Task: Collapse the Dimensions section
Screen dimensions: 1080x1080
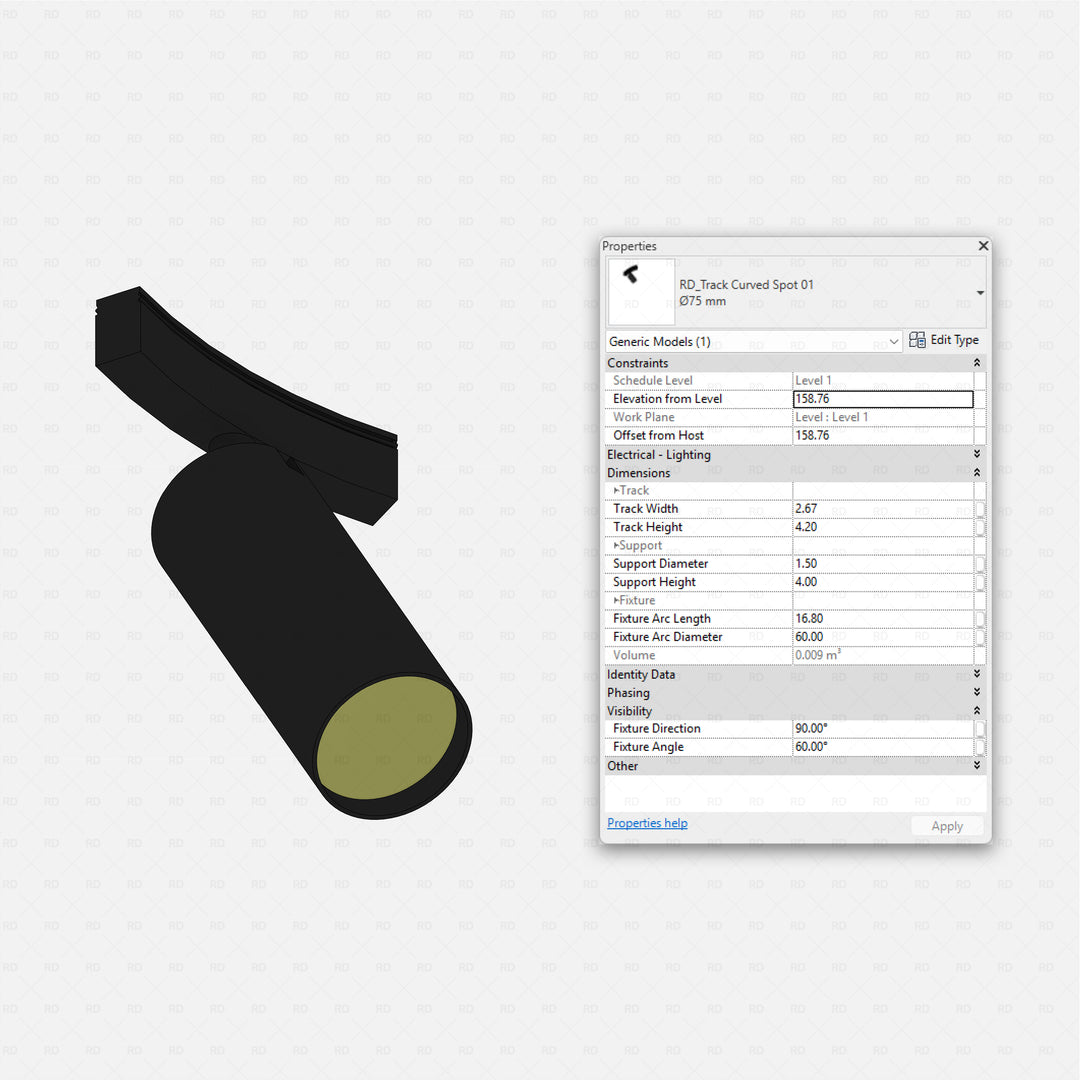Action: (x=977, y=472)
